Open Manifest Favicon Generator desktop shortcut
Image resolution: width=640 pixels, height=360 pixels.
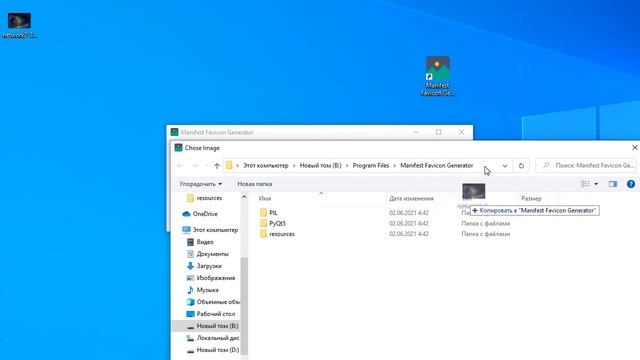click(x=438, y=76)
